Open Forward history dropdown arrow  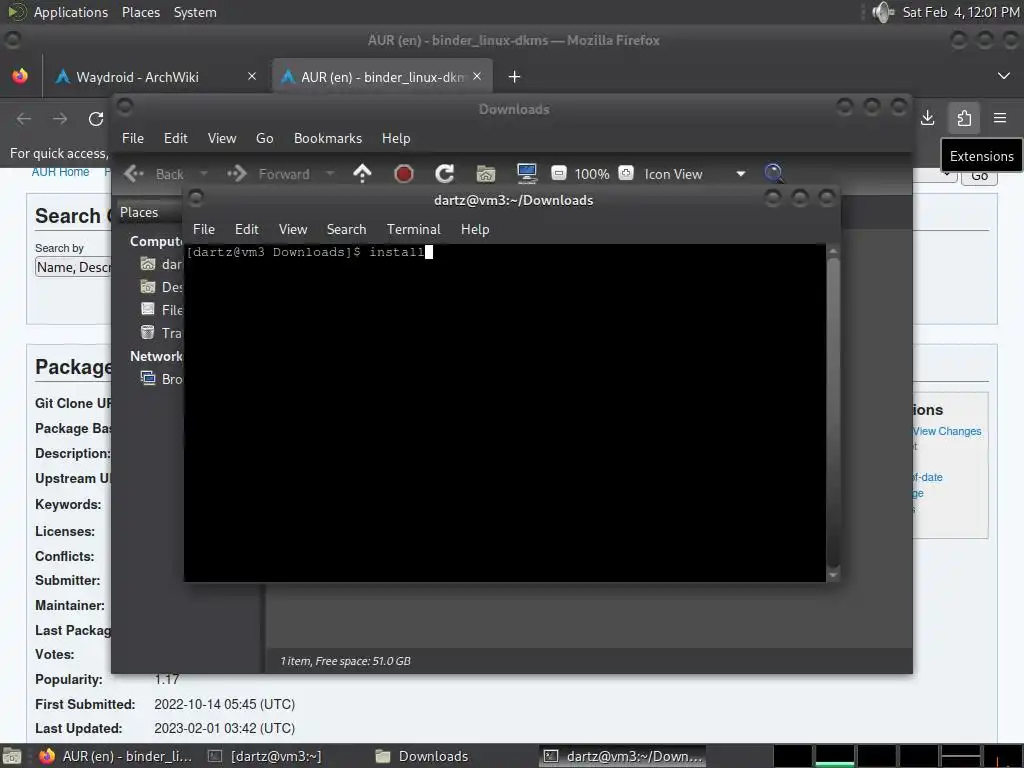click(x=330, y=174)
